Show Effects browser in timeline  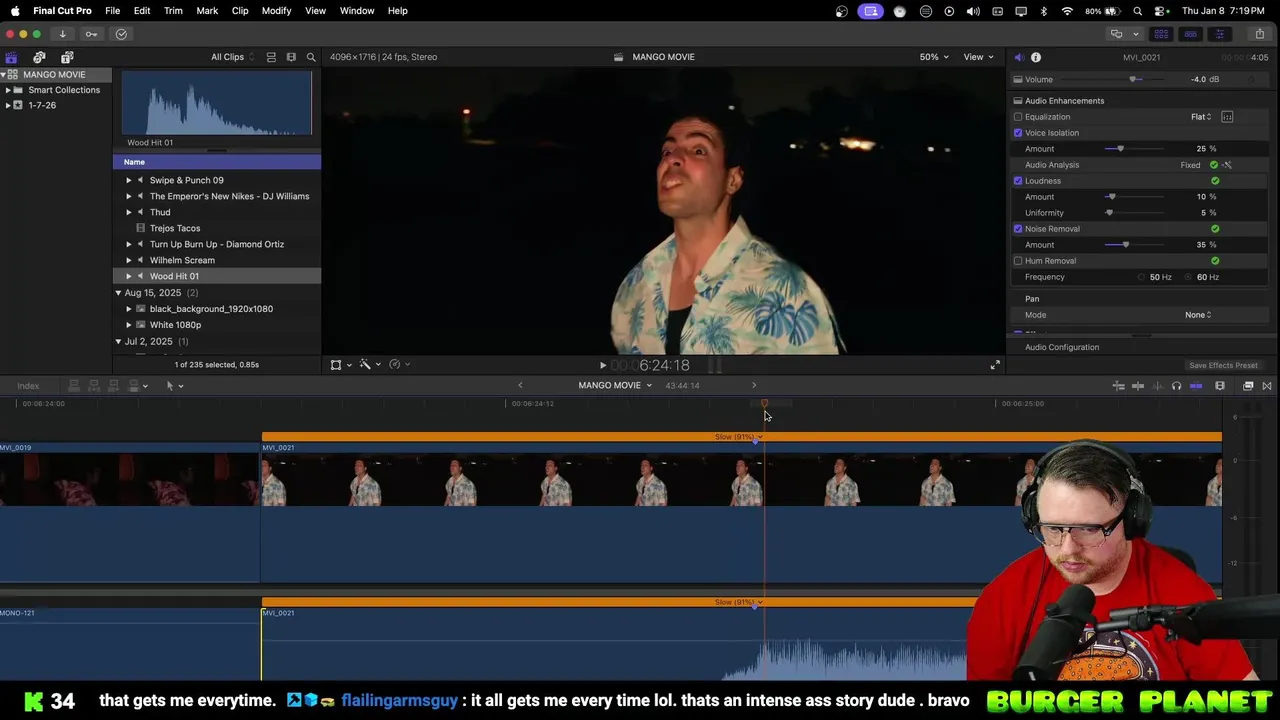pyautogui.click(x=1248, y=386)
